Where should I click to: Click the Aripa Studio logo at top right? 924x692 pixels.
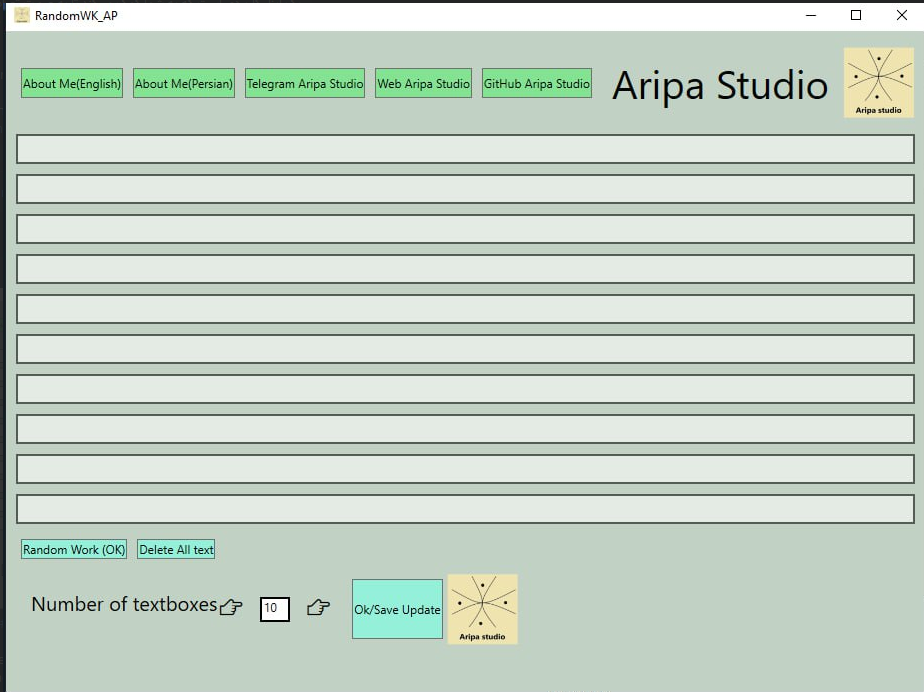(x=879, y=83)
